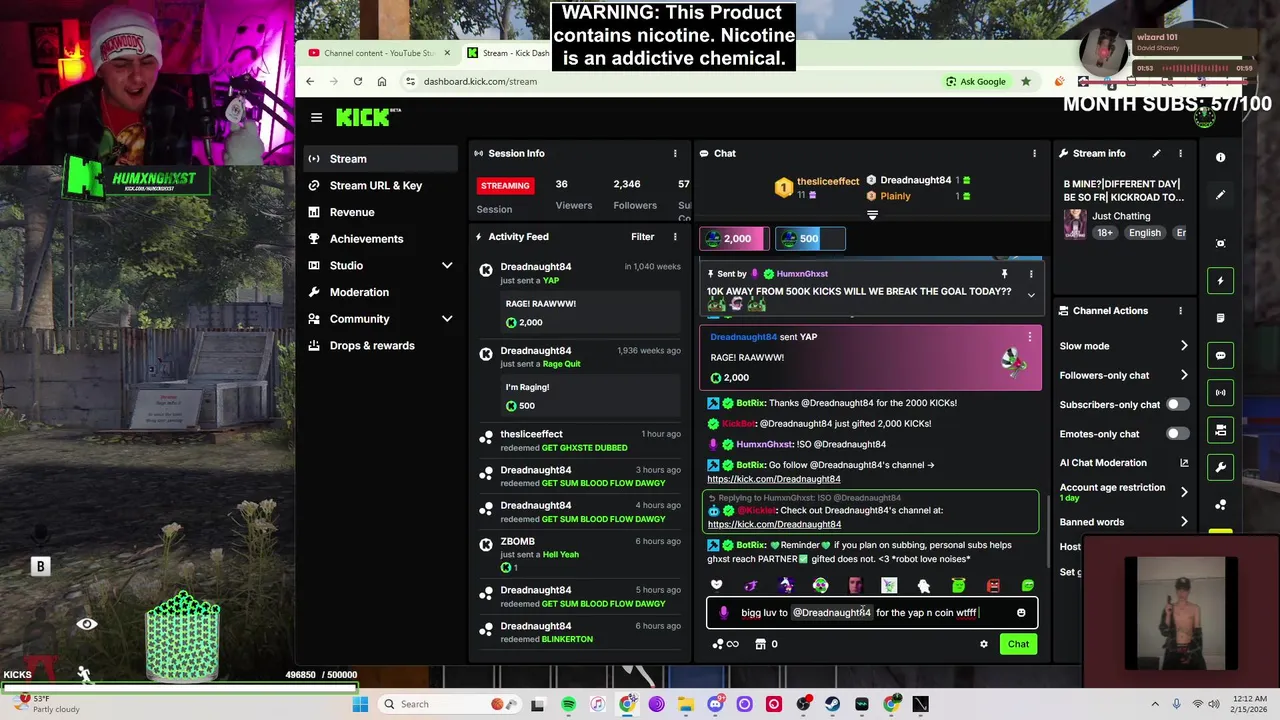
Task: Open Dreadnaught84 channel link from Kicklet
Action: pyautogui.click(x=774, y=524)
